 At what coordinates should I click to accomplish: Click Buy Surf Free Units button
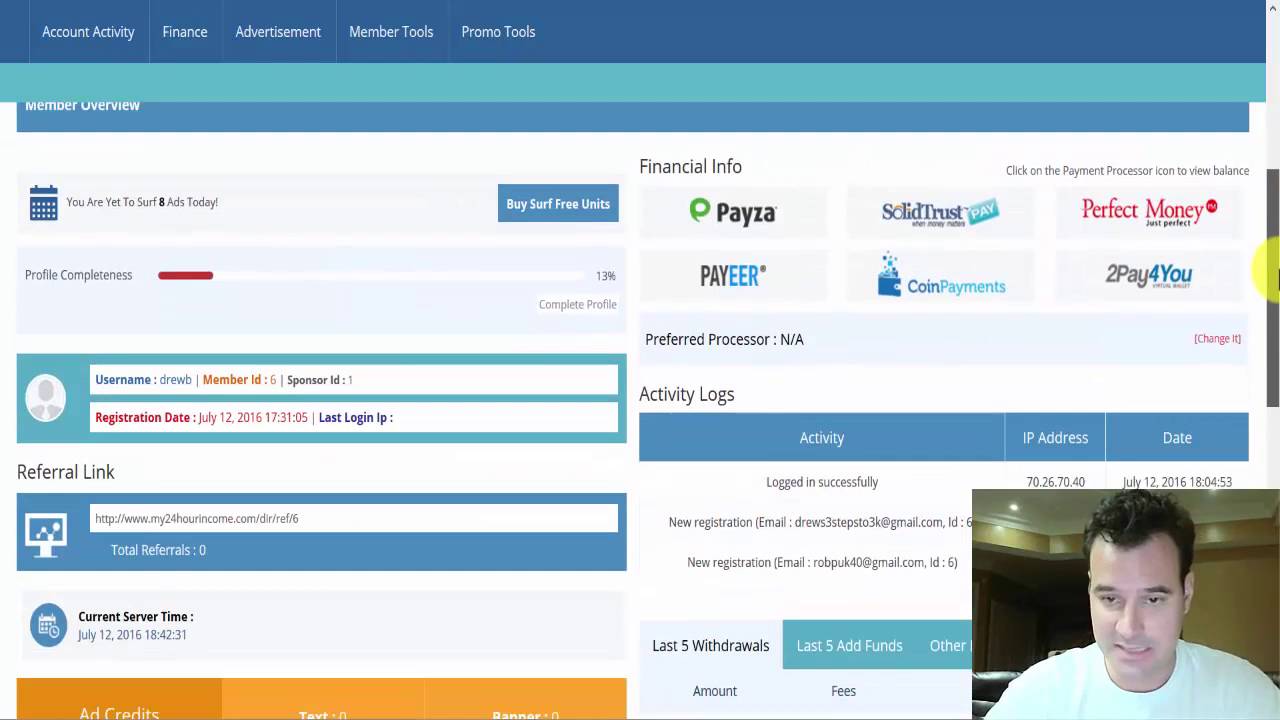(x=558, y=203)
